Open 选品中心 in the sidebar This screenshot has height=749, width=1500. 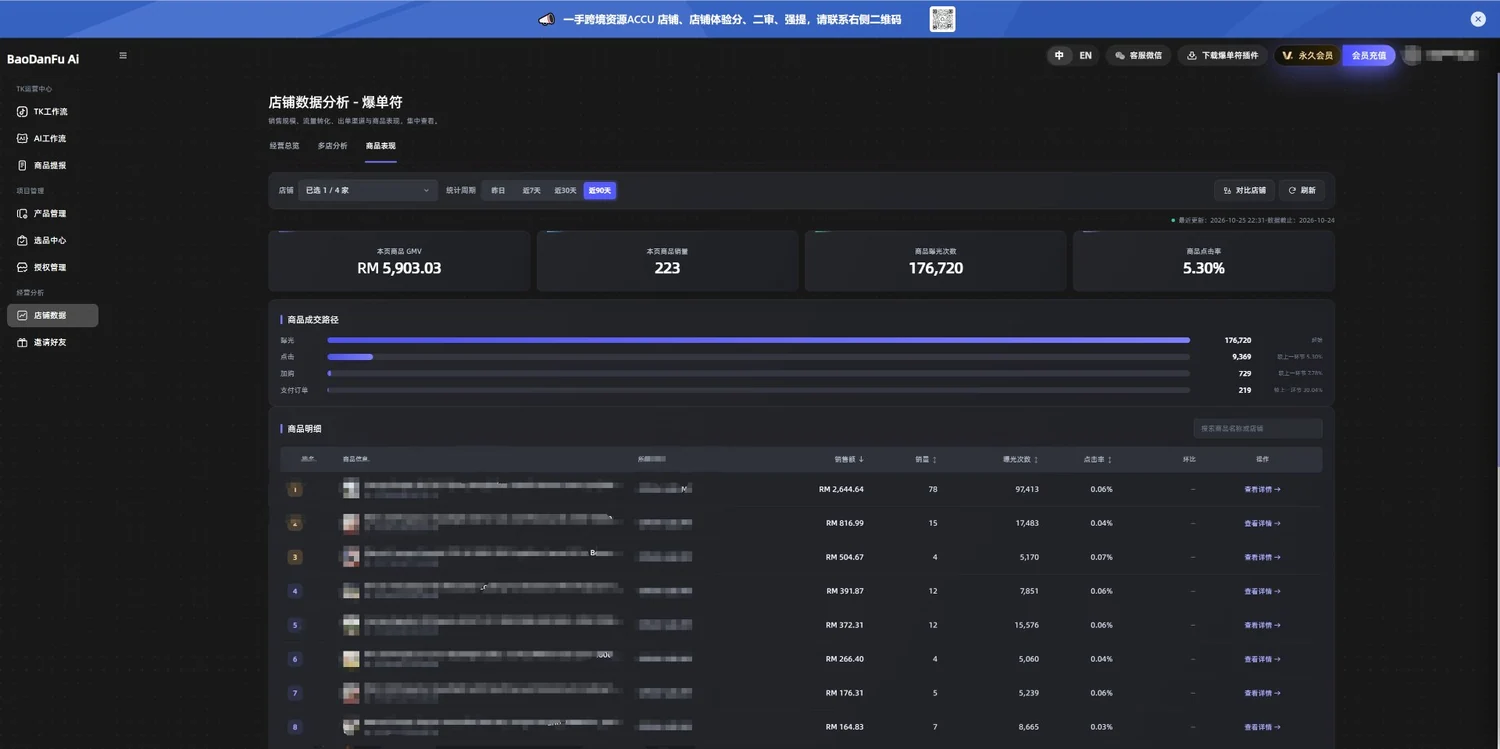point(52,240)
